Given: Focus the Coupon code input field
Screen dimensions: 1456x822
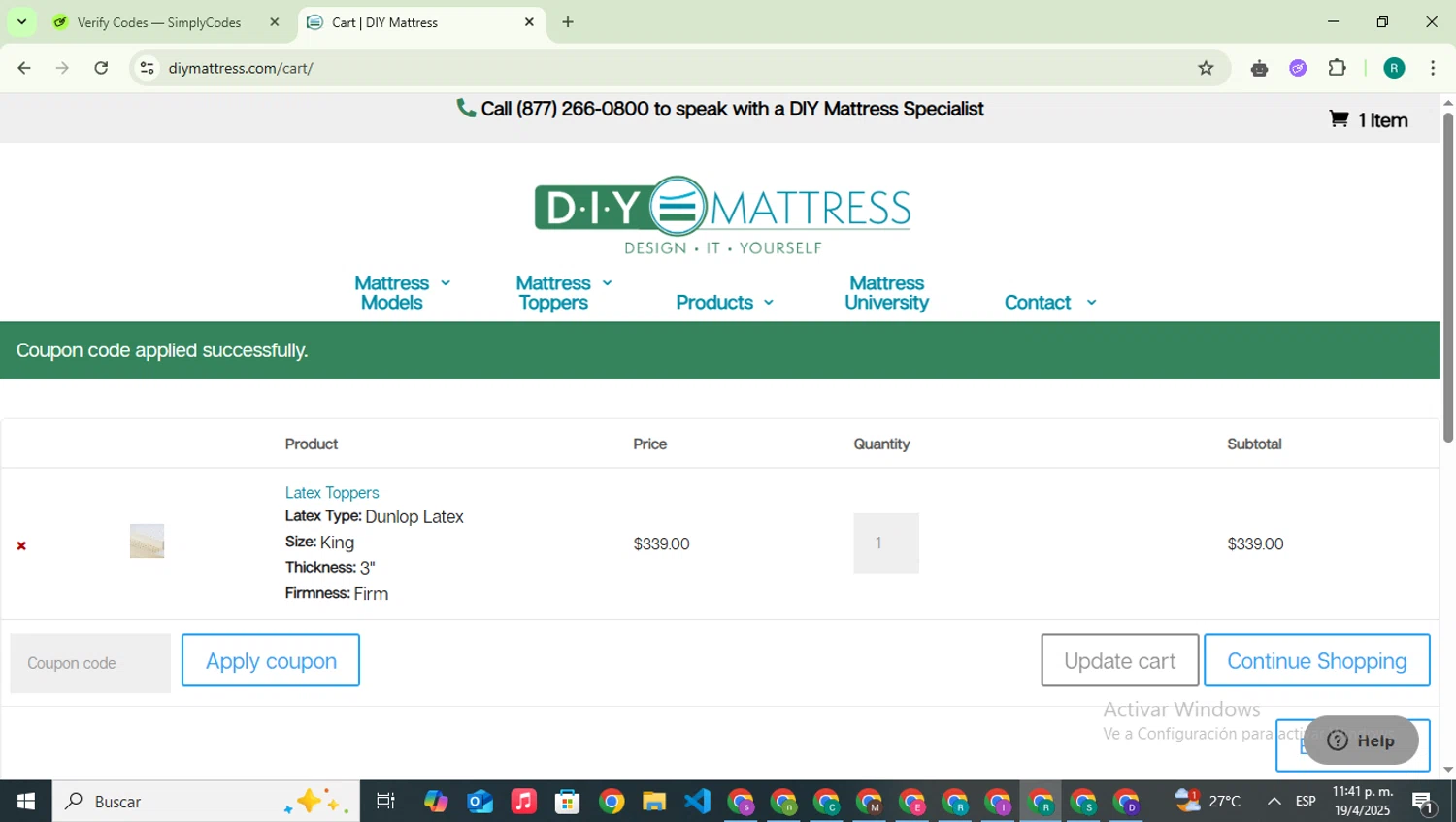Looking at the screenshot, I should tap(90, 663).
